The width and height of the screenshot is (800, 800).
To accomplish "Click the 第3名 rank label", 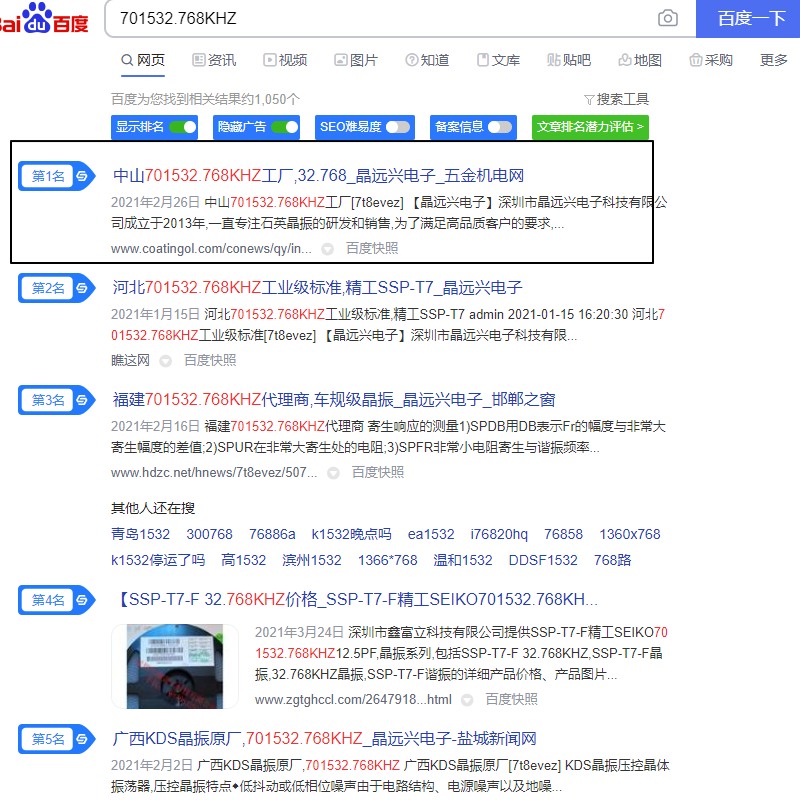I will [48, 400].
